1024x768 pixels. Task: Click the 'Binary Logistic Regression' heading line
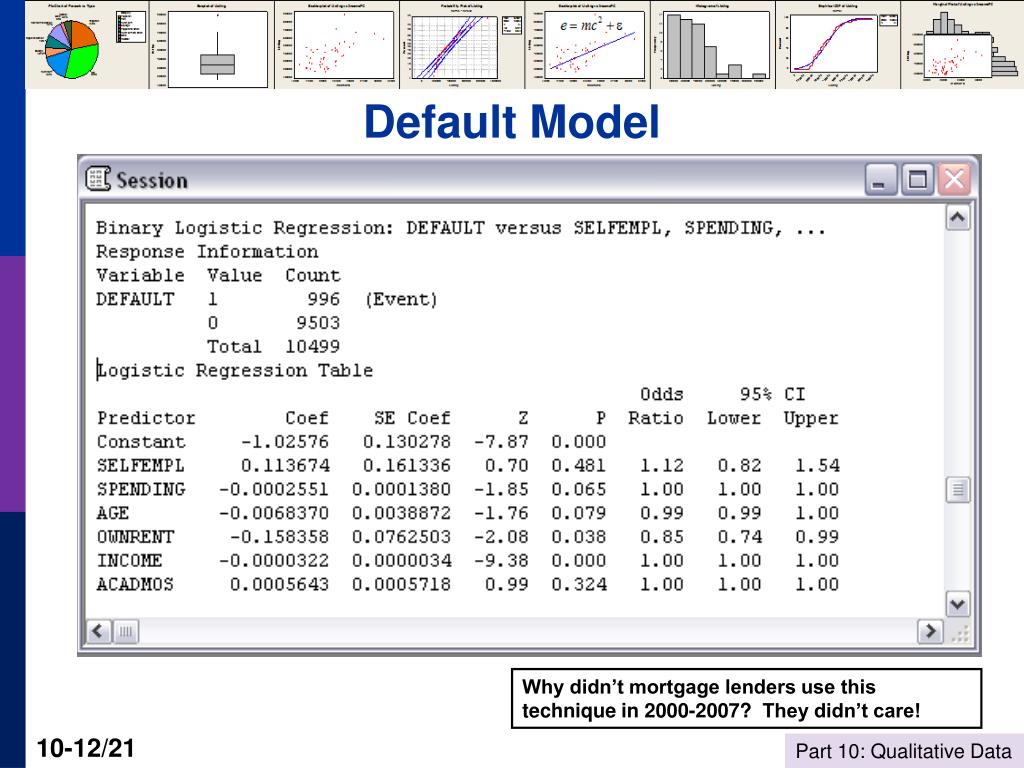click(460, 228)
